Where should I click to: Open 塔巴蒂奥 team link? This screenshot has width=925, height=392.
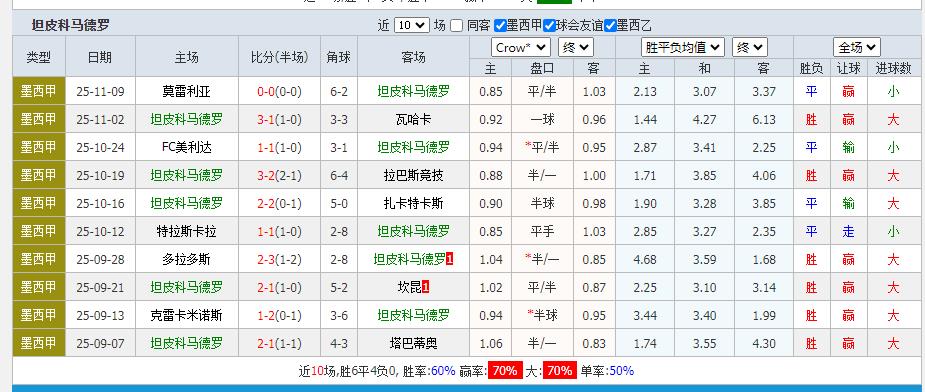tap(413, 343)
